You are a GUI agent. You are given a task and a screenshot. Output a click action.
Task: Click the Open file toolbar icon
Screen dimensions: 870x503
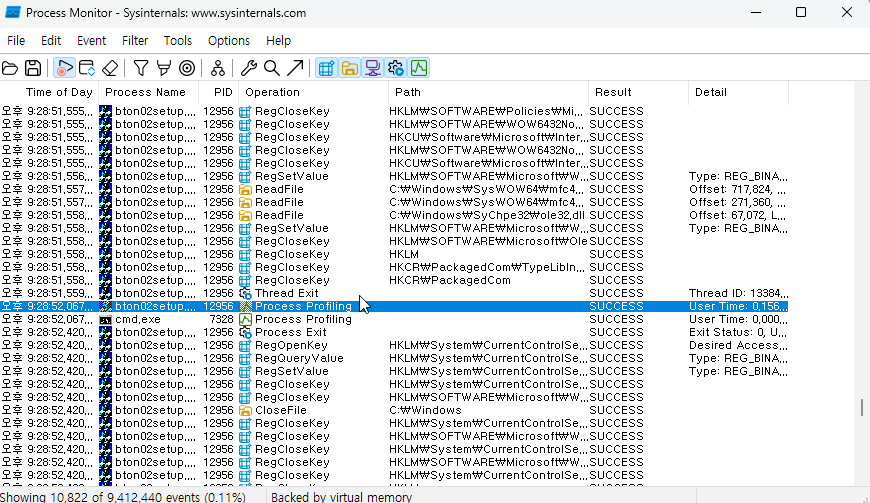click(x=11, y=68)
